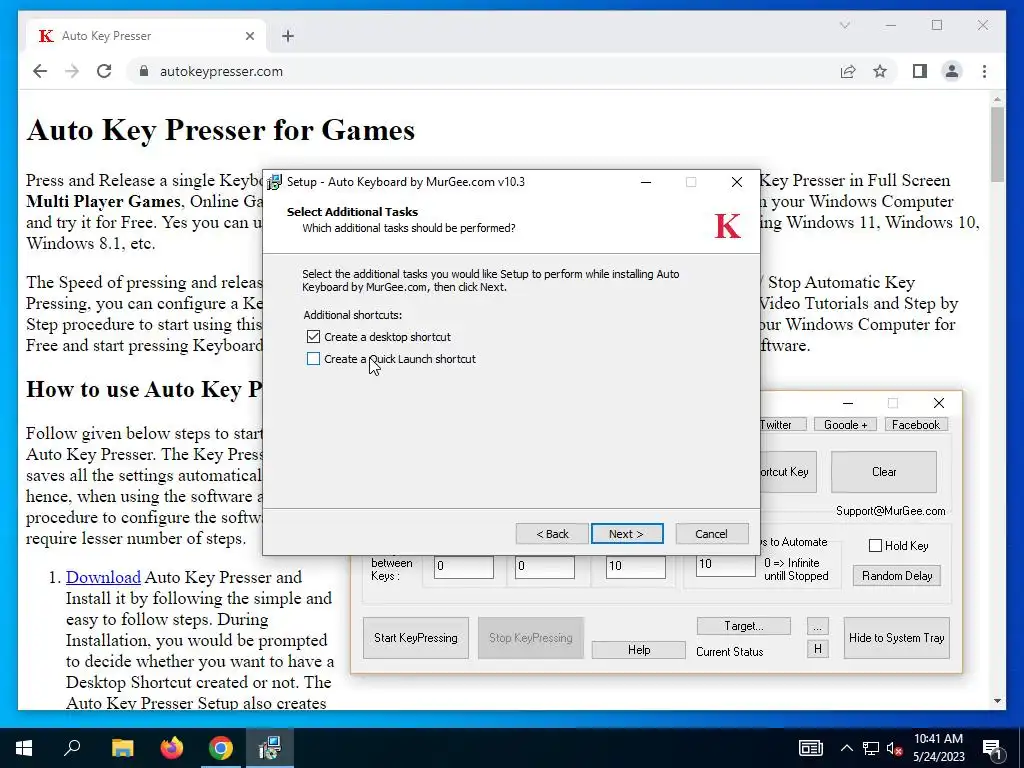The image size is (1024, 768).
Task: Click the Google + button in page image
Action: pos(846,424)
